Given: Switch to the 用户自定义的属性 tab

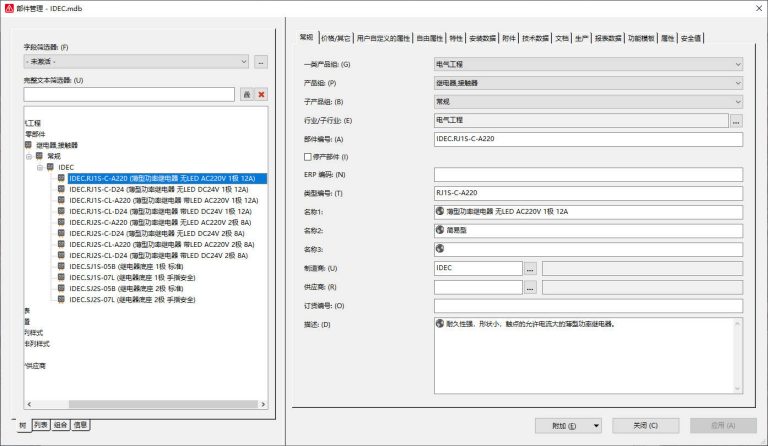Looking at the screenshot, I should click(x=383, y=38).
